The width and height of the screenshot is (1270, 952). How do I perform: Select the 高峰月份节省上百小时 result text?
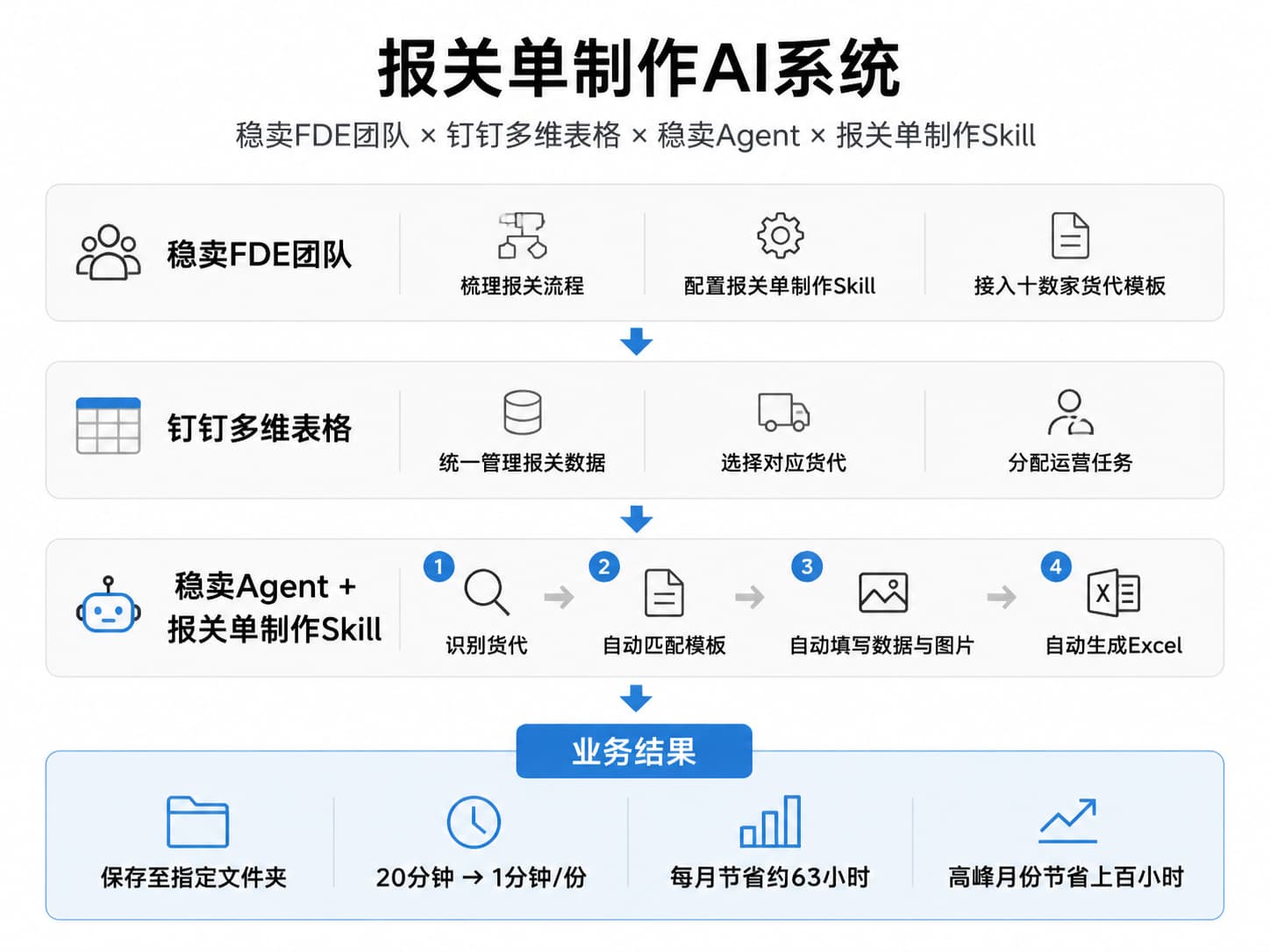[x=1067, y=877]
